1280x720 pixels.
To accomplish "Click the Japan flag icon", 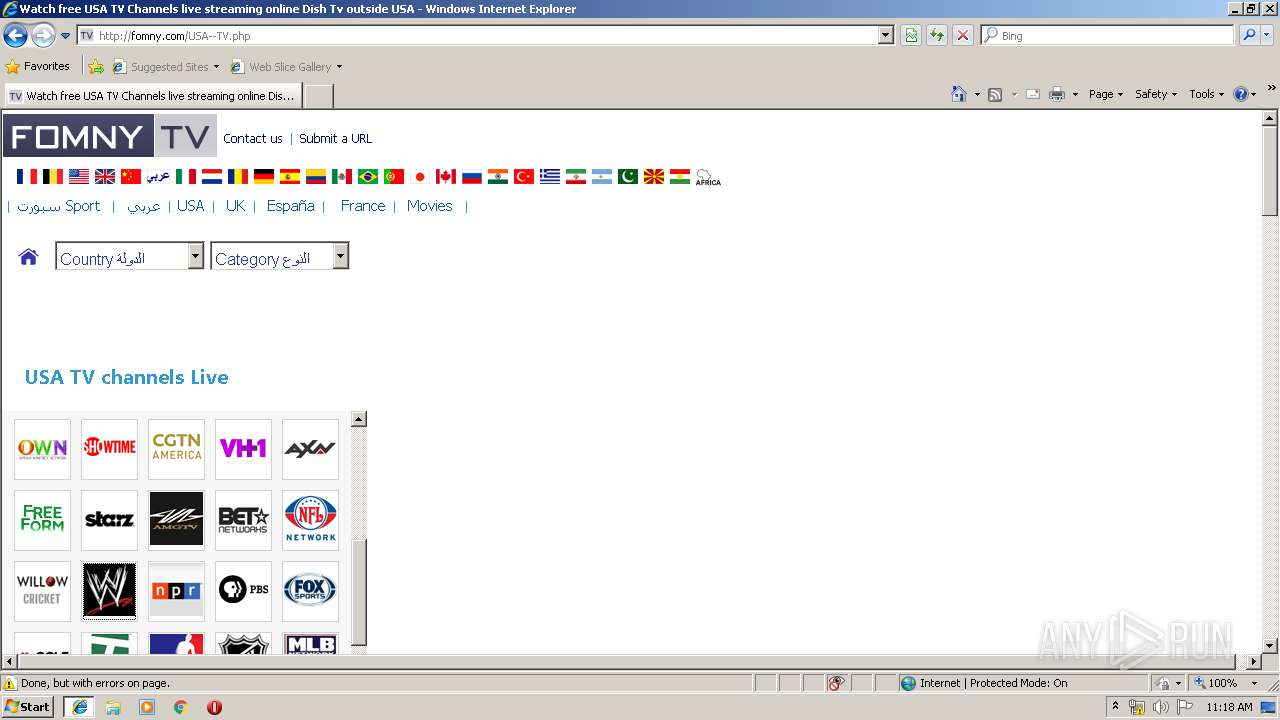I will point(420,176).
